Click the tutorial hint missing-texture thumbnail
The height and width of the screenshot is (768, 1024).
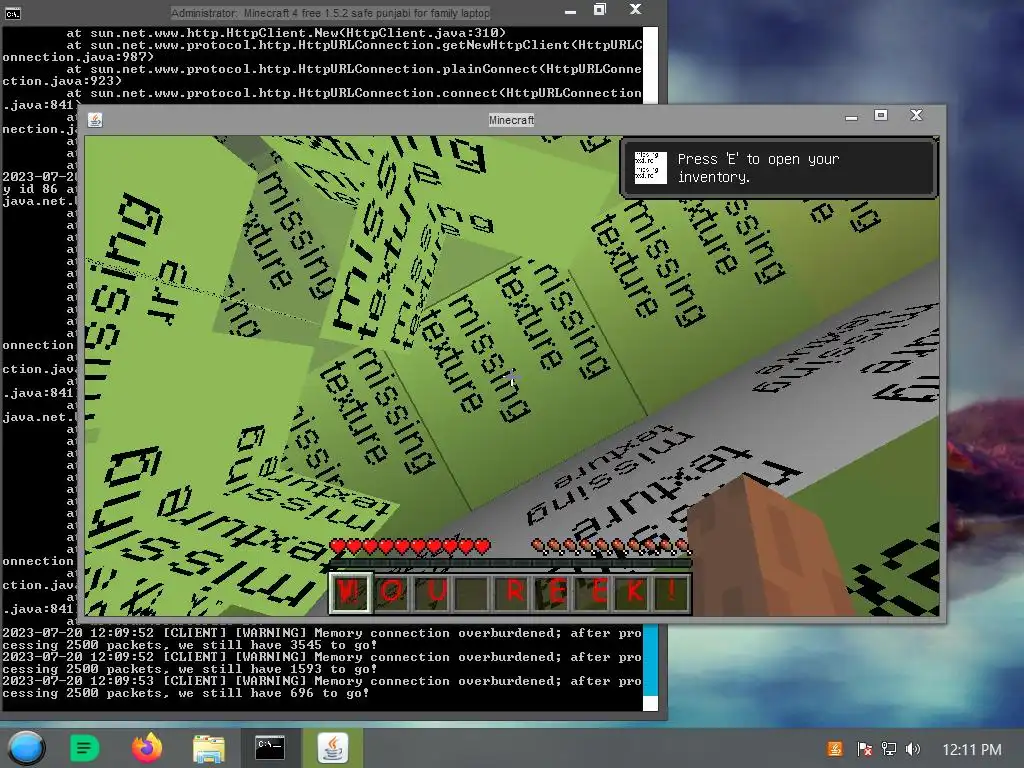pos(650,168)
